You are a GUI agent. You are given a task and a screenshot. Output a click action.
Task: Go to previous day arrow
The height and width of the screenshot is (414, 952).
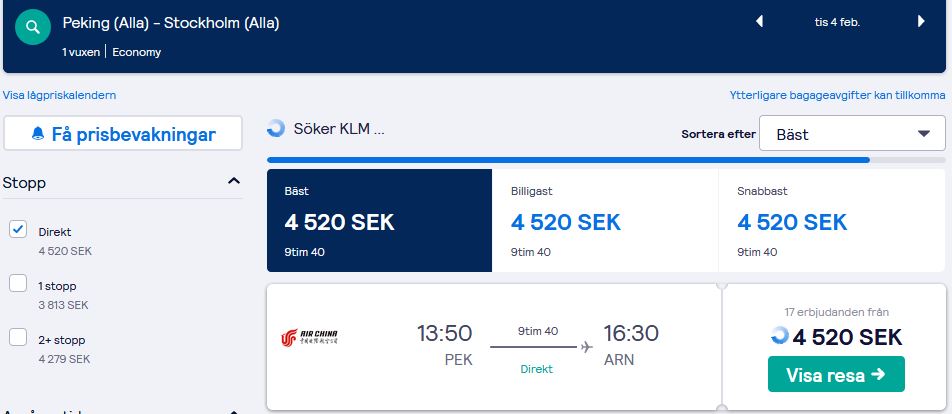[758, 21]
